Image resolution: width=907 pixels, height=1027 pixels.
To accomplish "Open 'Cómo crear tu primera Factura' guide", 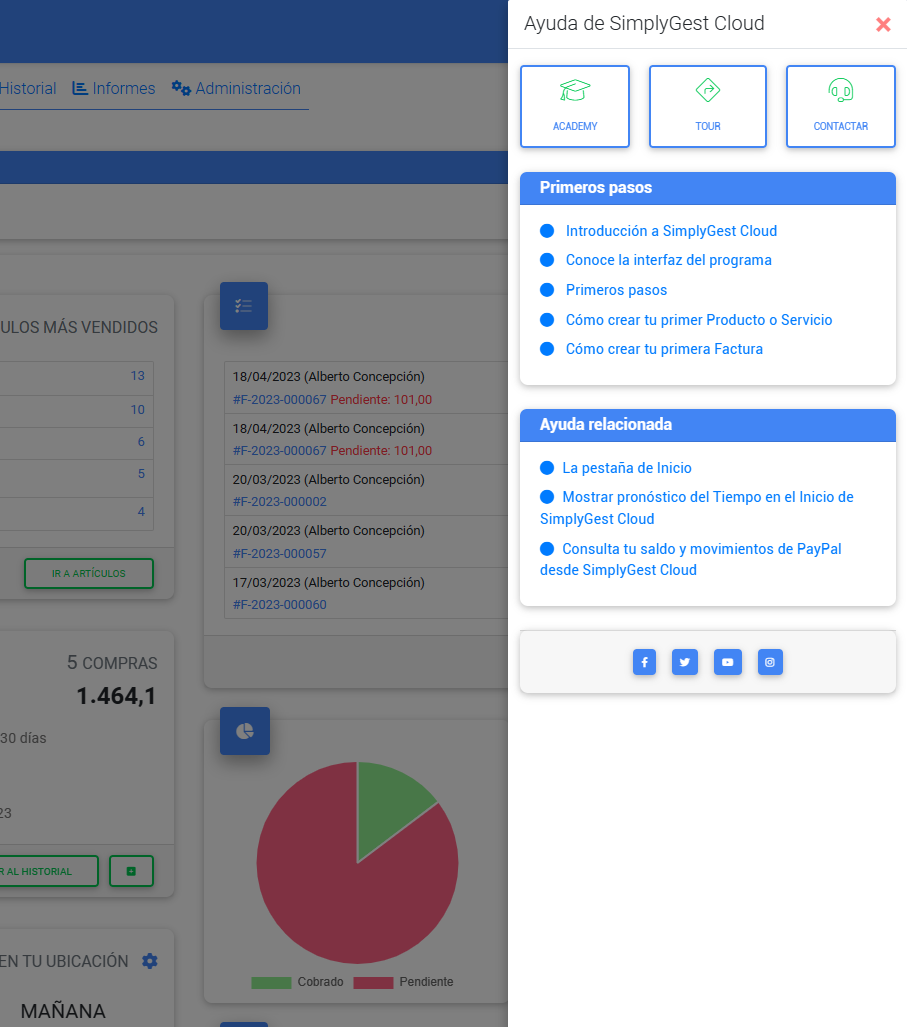I will point(664,349).
